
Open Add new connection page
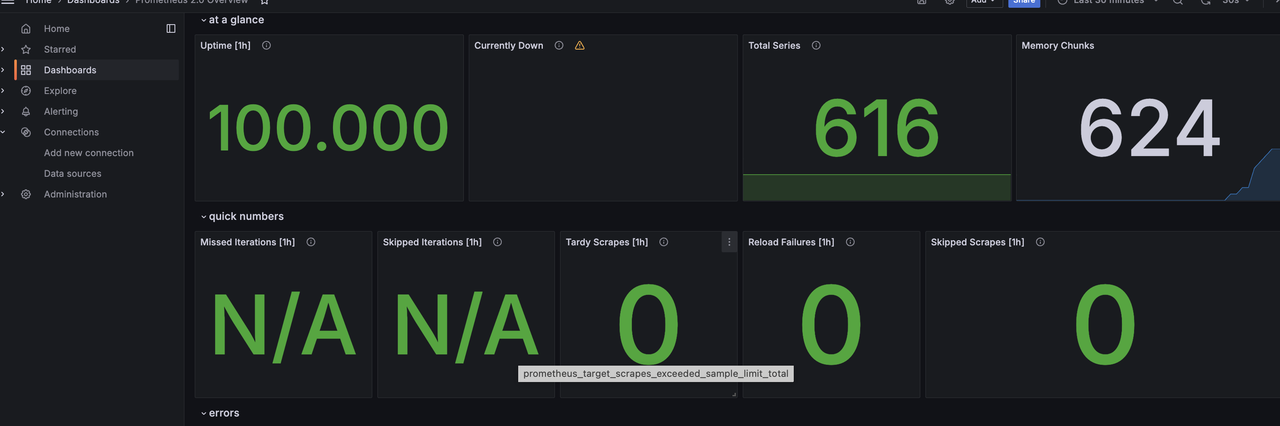[89, 153]
